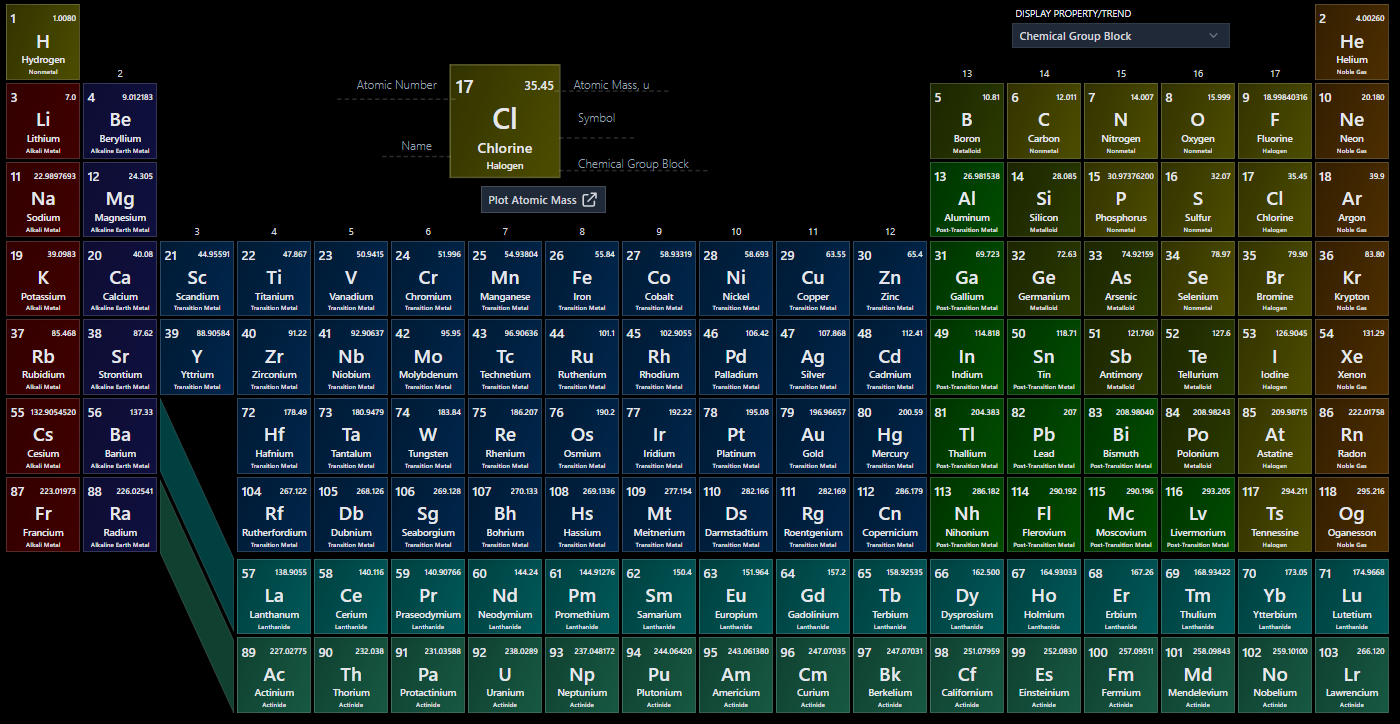Select the Bromine tile
Viewport: 1400px width, 724px height.
pos(1275,279)
